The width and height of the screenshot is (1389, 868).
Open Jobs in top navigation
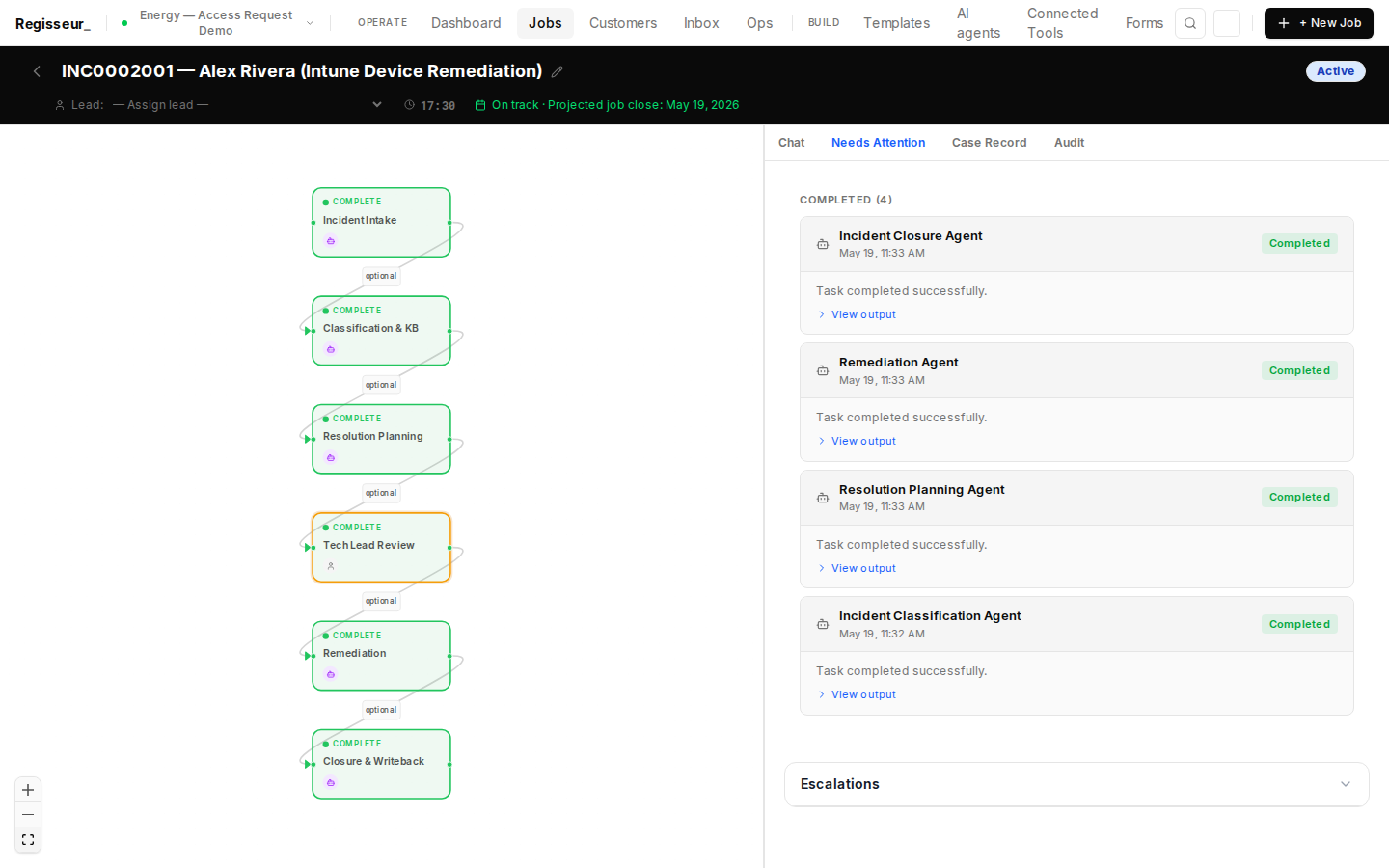[545, 23]
